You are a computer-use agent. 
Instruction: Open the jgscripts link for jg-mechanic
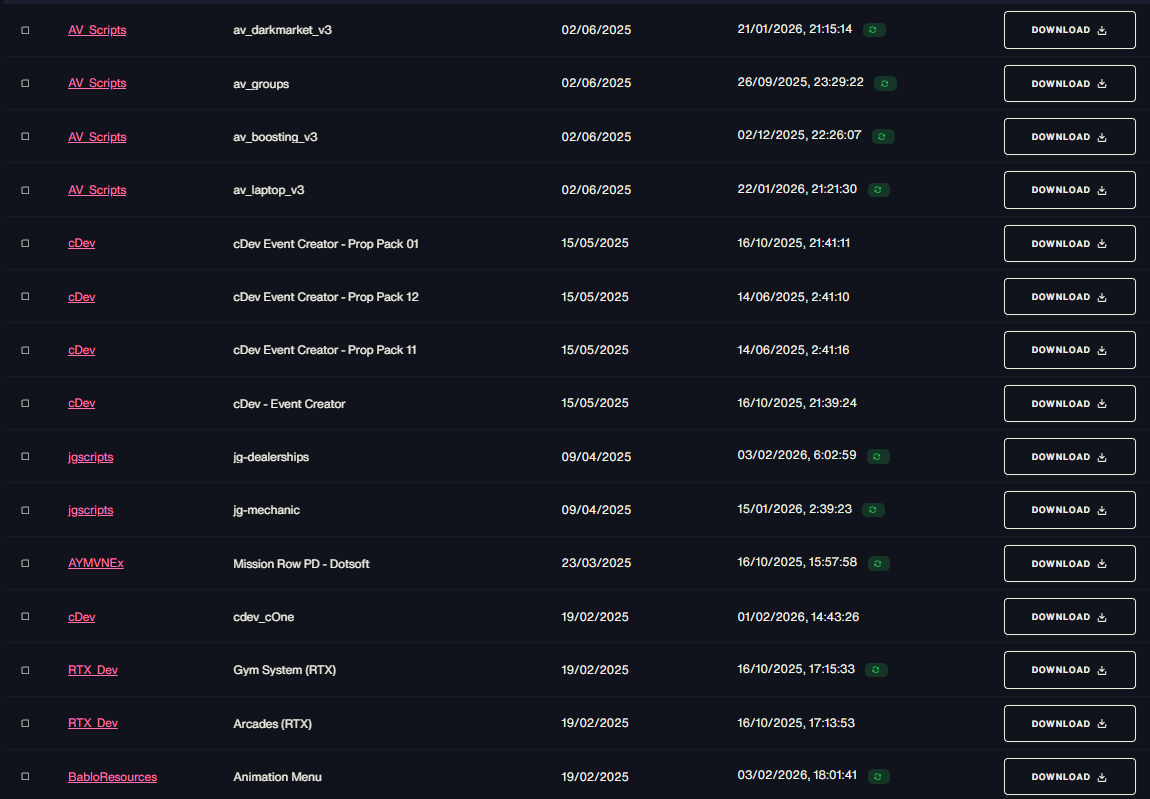(90, 510)
